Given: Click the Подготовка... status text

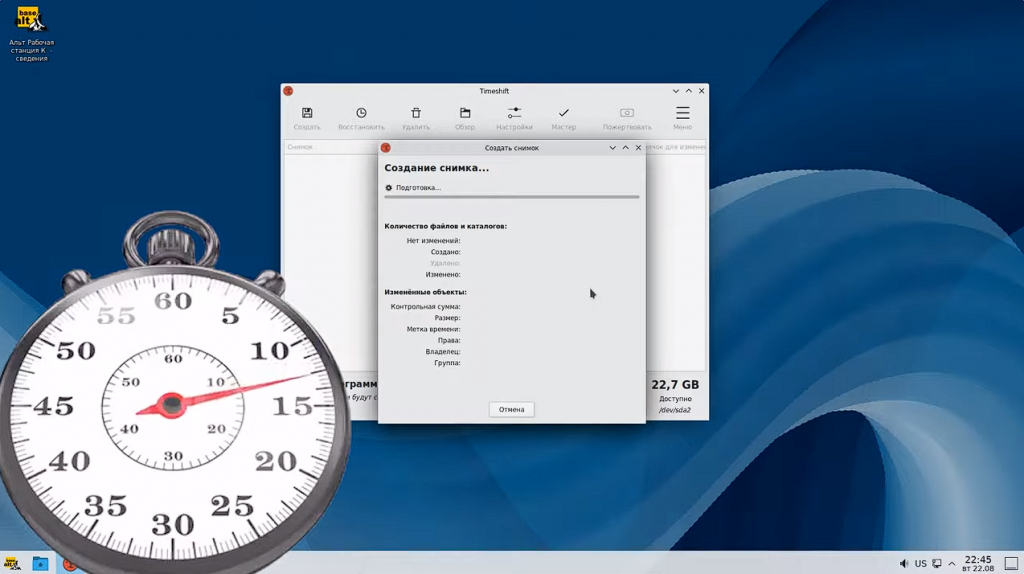Looking at the screenshot, I should (418, 187).
